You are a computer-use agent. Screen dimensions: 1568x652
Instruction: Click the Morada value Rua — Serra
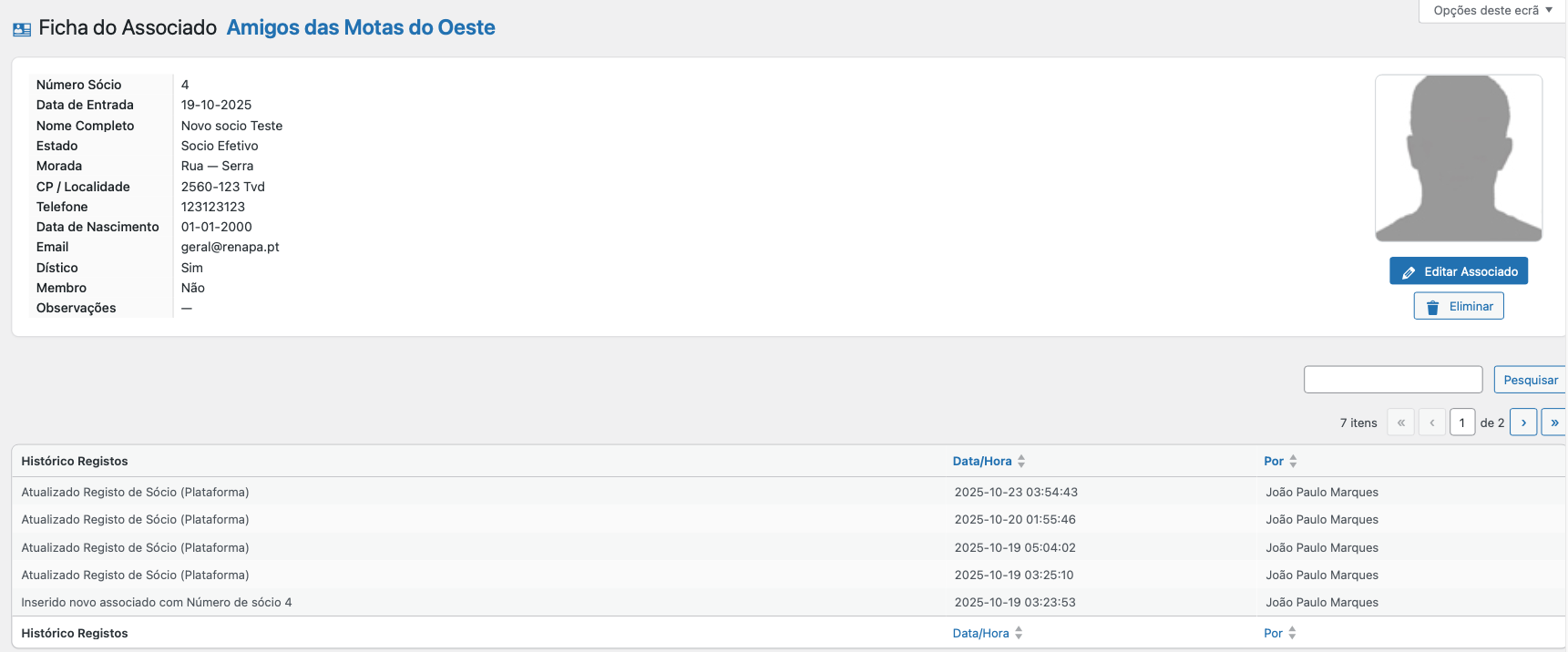point(217,166)
